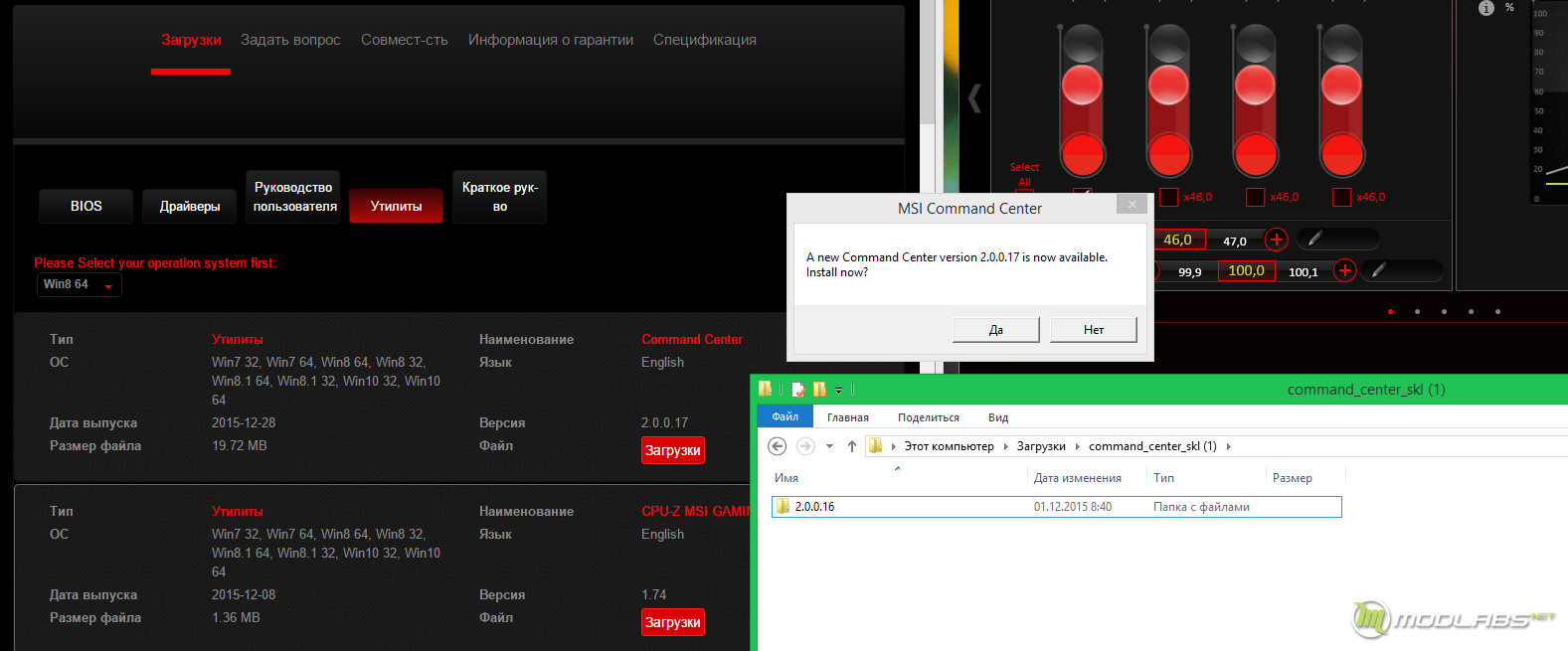1568x651 pixels.
Task: Click the Загрузки download button for version 1.74
Action: coord(673,622)
